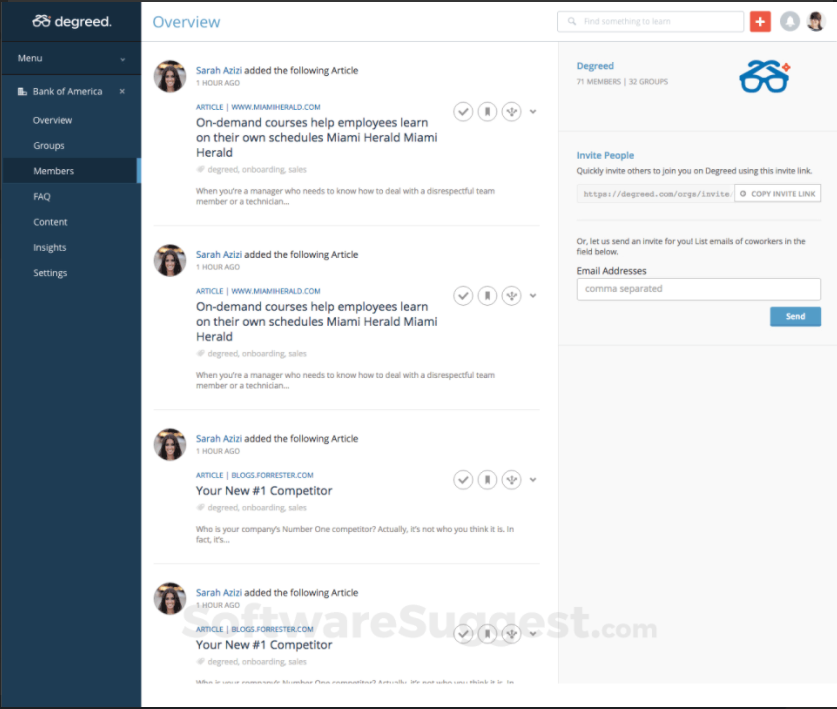This screenshot has width=837, height=709.
Task: Open Sarah Azizi's name on the third post
Action: point(218,438)
